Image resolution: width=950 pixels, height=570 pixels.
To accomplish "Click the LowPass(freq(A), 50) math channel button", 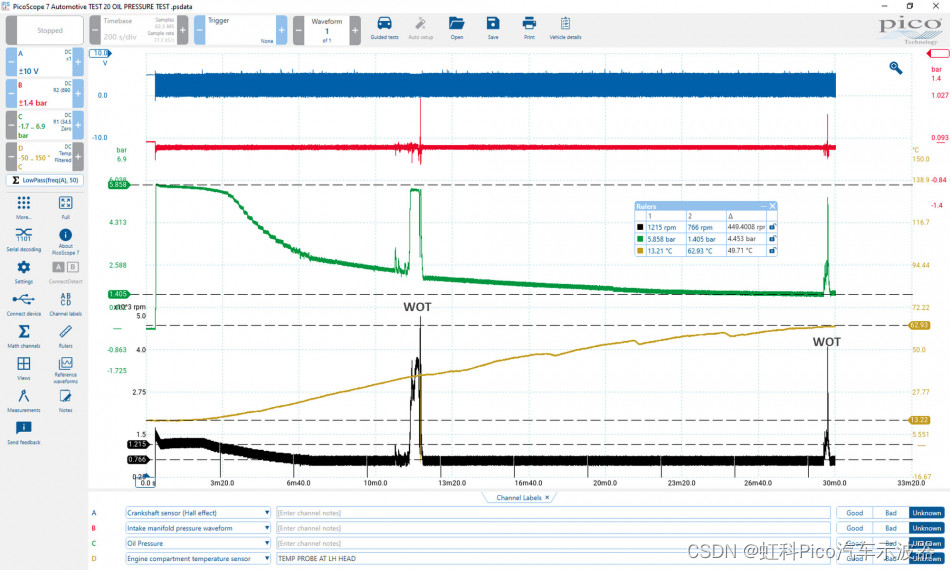I will pyautogui.click(x=45, y=181).
